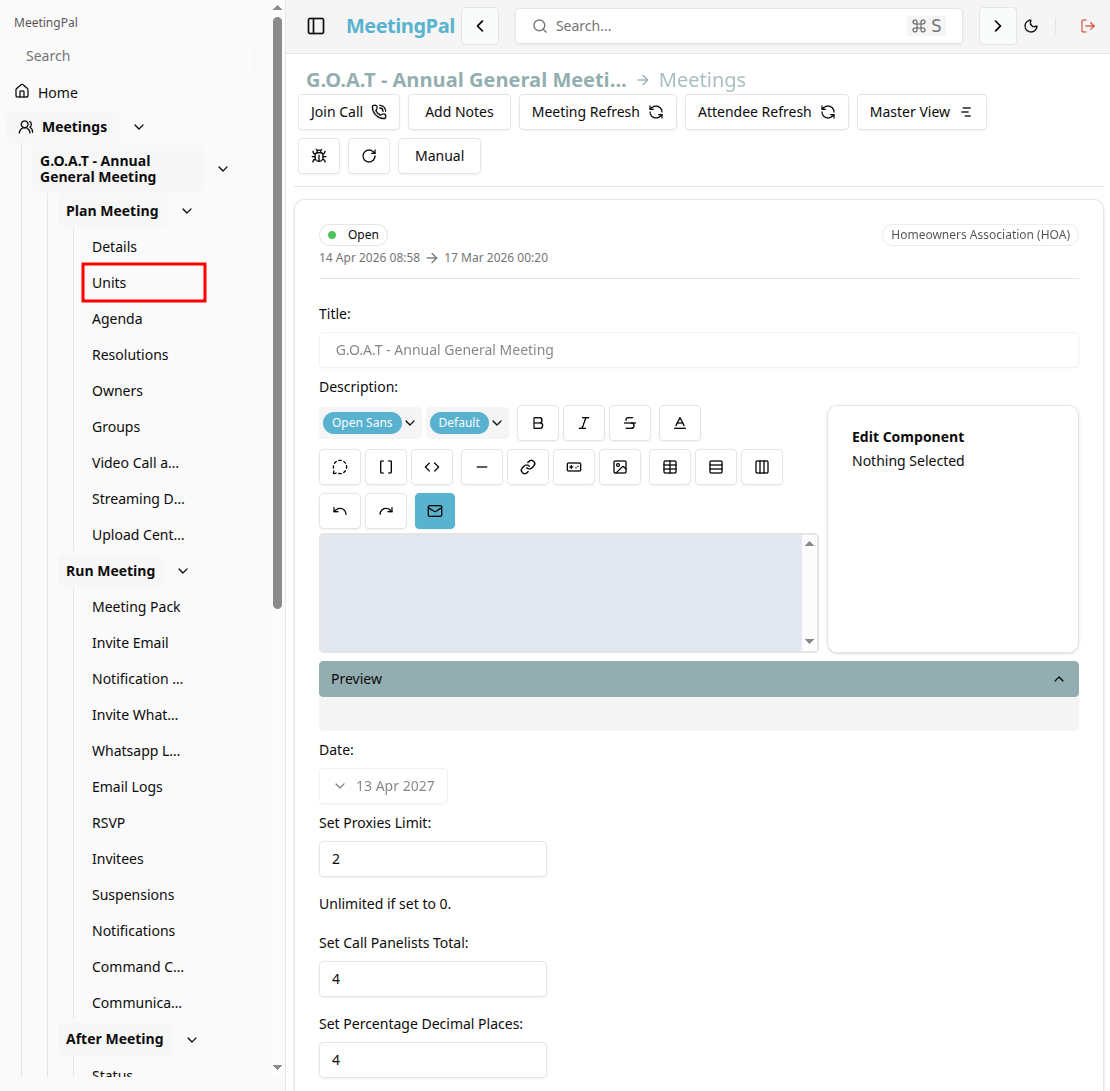Insert an image via picture icon
Viewport: 1110px width, 1091px height.
pos(620,467)
